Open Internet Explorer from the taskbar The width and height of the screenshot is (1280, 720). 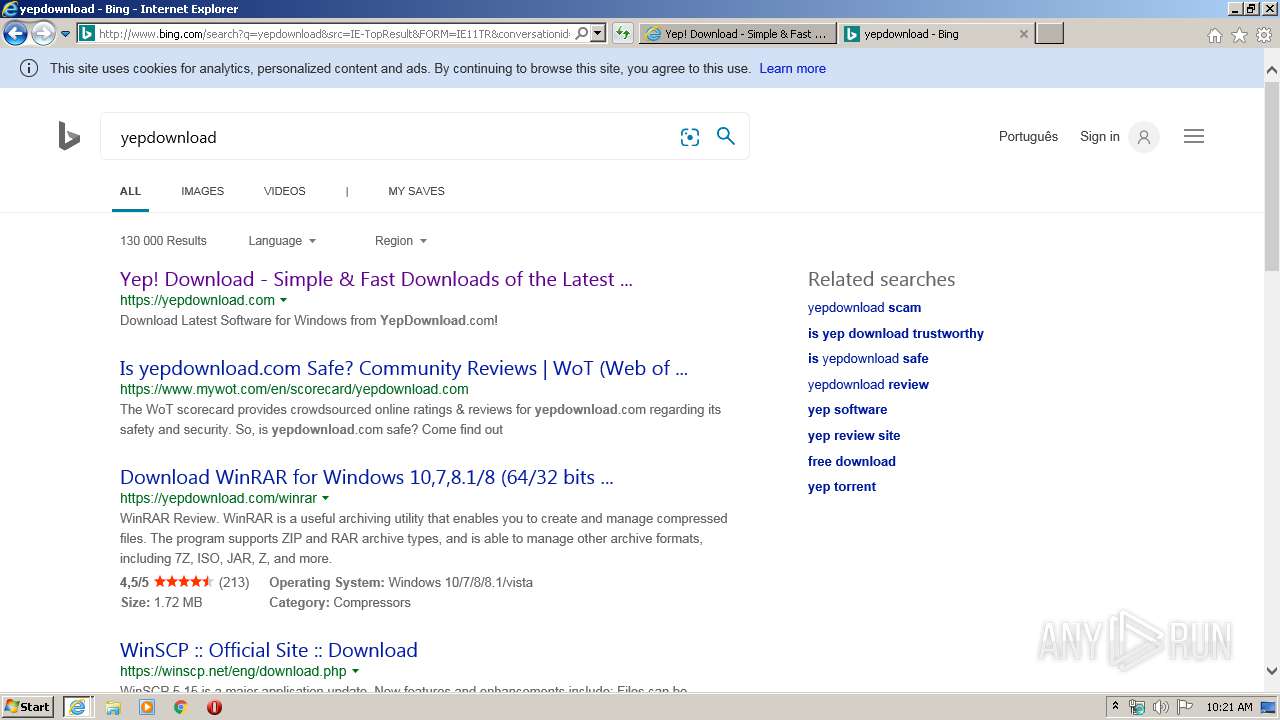77,707
